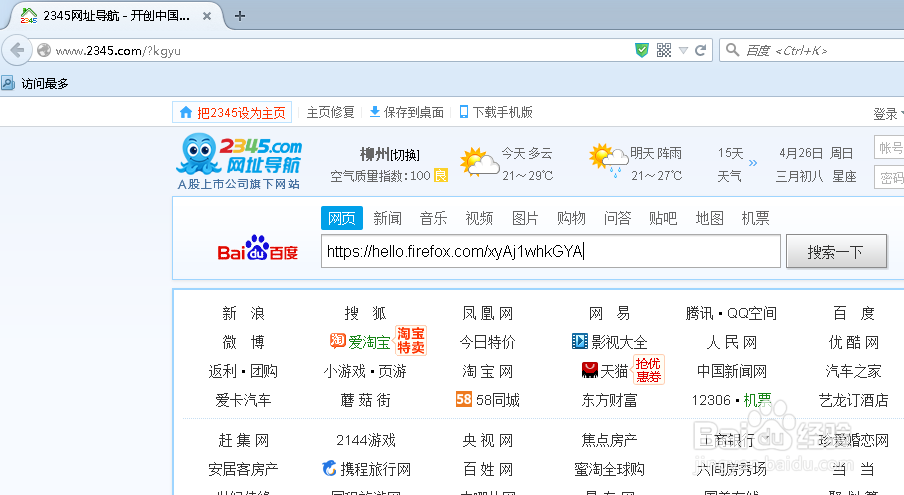Select the 地图 search tab
904x495 pixels.
[709, 218]
